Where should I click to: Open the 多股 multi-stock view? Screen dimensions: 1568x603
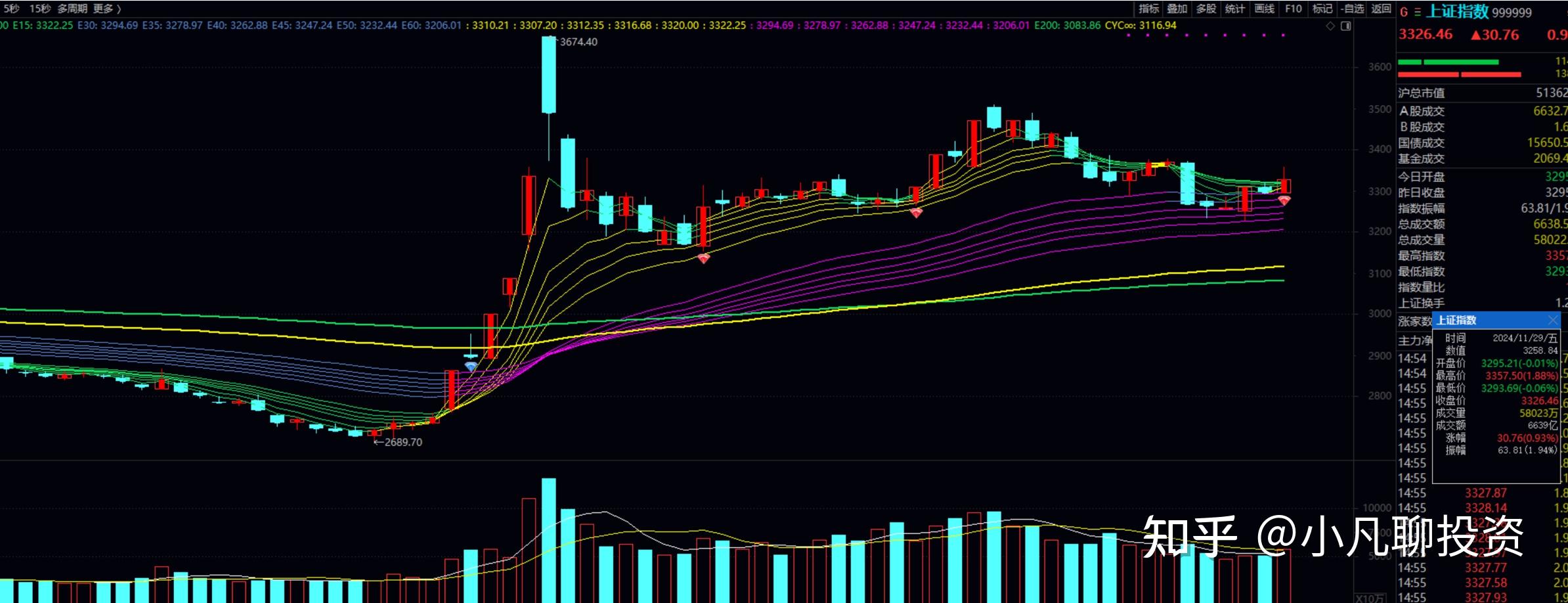click(x=1206, y=9)
